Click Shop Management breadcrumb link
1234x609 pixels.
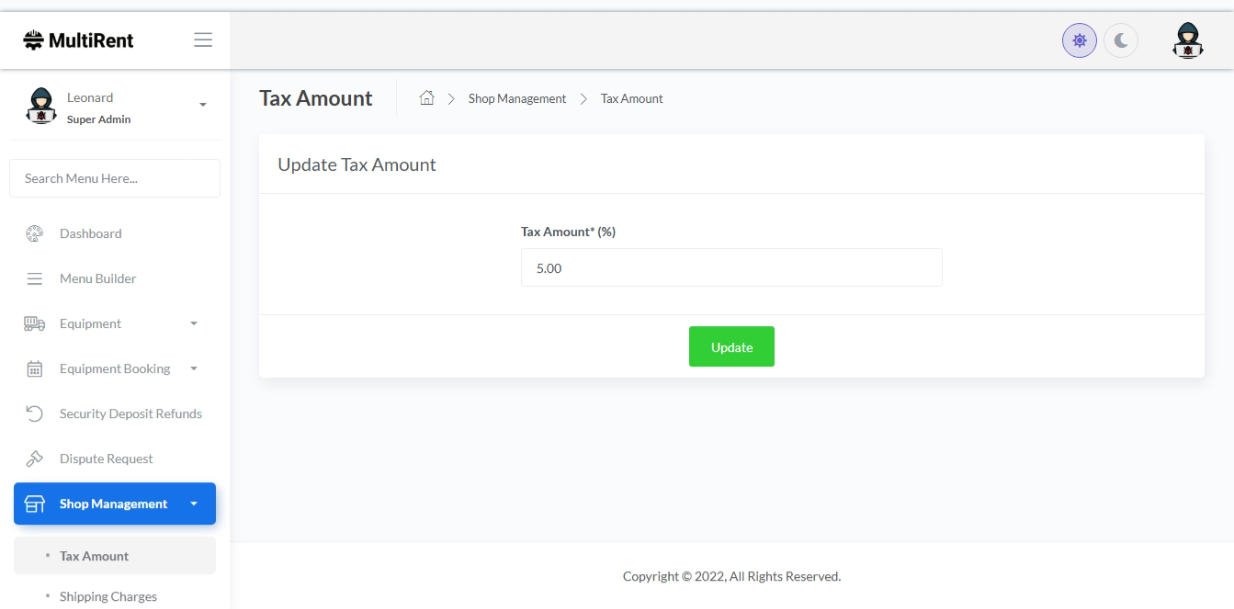point(517,99)
